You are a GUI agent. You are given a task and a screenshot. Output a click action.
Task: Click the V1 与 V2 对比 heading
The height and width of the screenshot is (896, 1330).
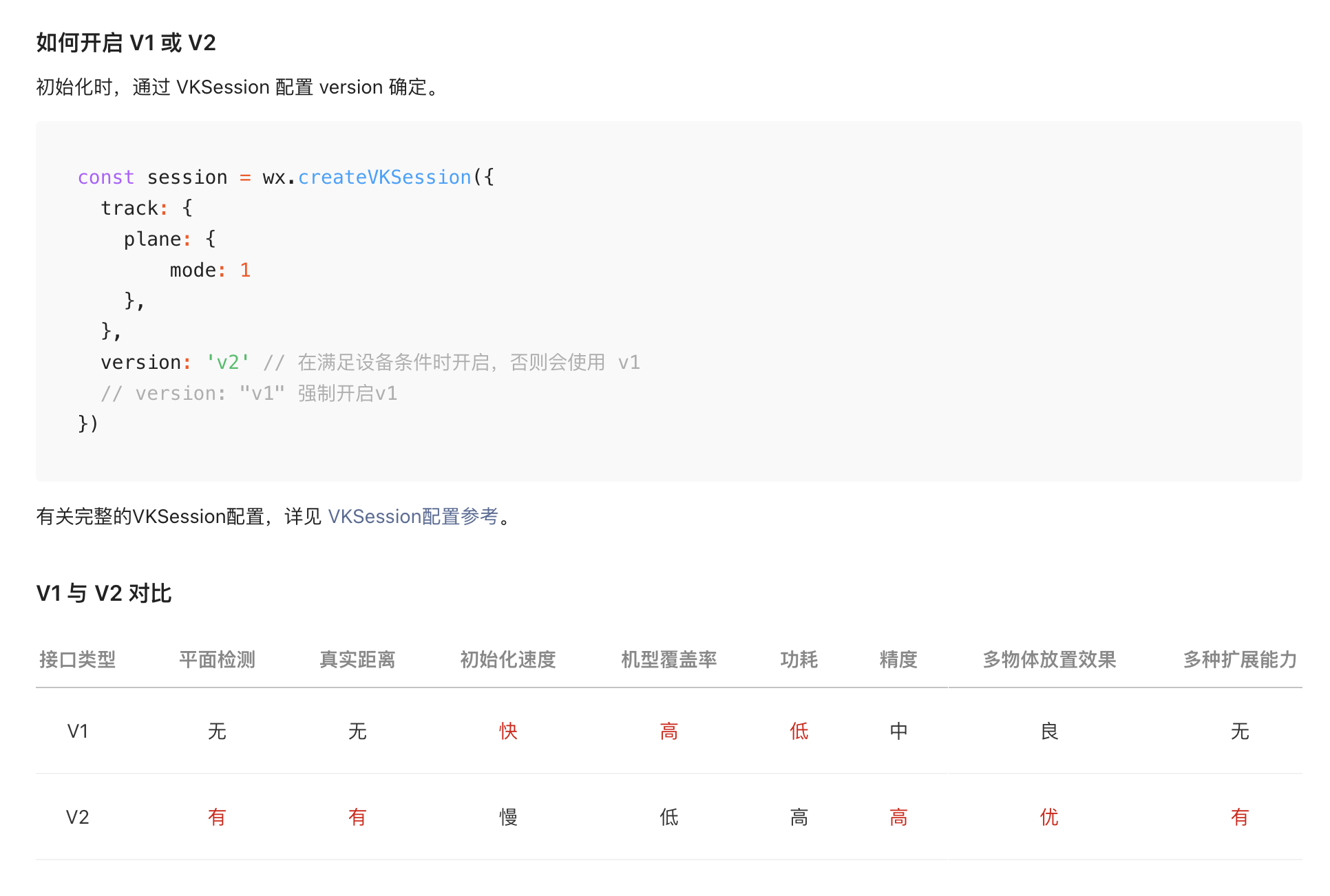tap(104, 593)
